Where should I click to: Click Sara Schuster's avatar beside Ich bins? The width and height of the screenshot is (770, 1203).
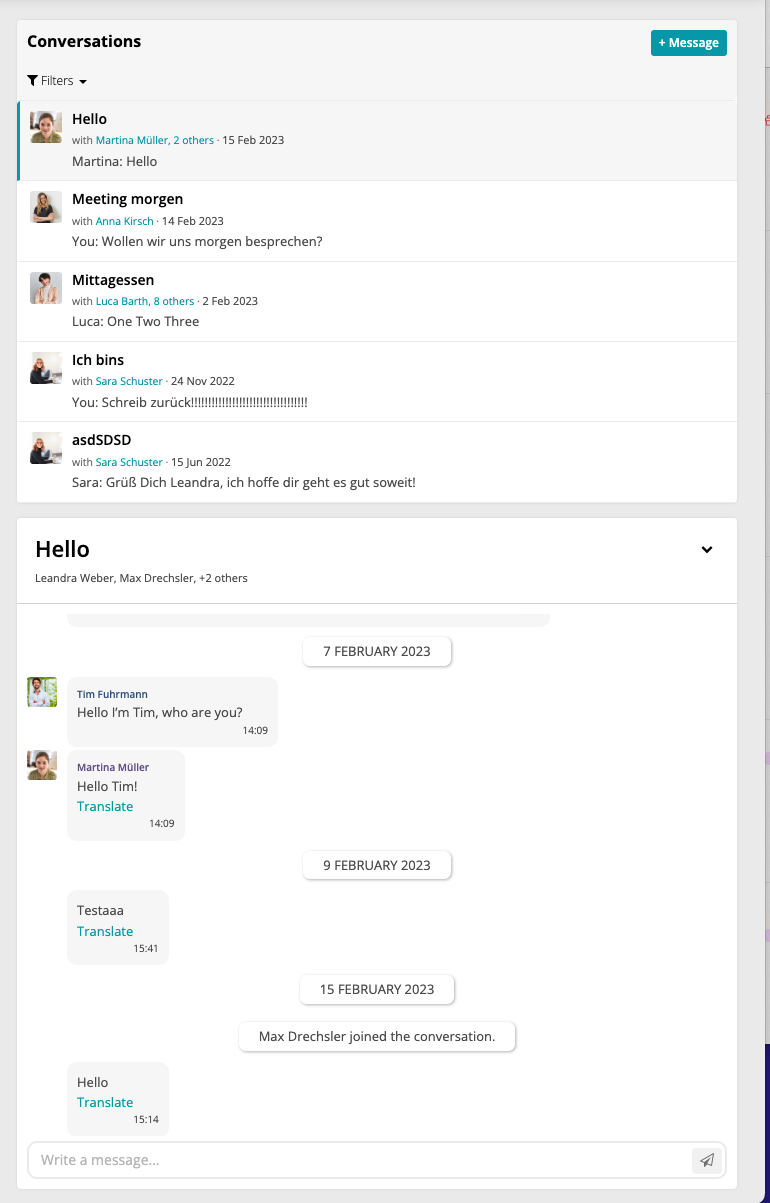coord(45,367)
